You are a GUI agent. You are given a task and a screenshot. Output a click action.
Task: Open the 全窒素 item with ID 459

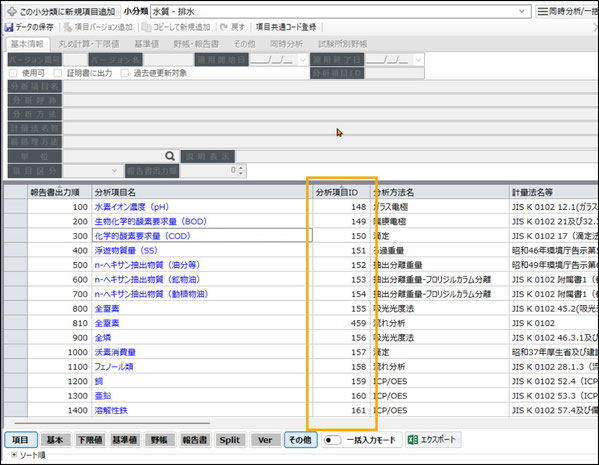pyautogui.click(x=107, y=323)
